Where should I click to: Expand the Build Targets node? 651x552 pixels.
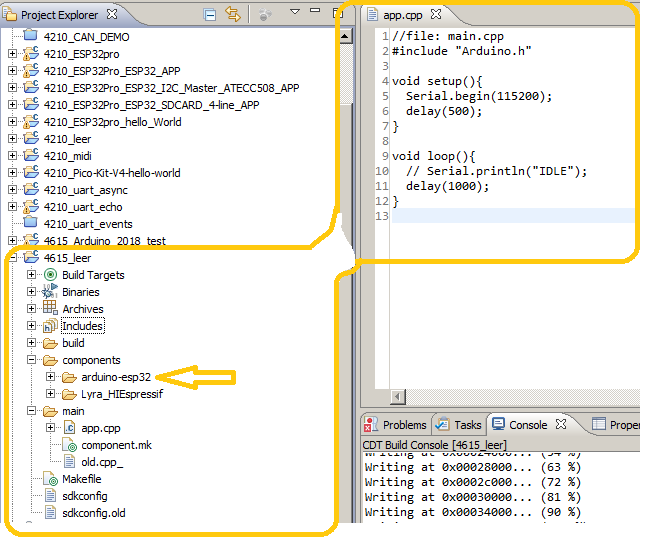(x=32, y=274)
